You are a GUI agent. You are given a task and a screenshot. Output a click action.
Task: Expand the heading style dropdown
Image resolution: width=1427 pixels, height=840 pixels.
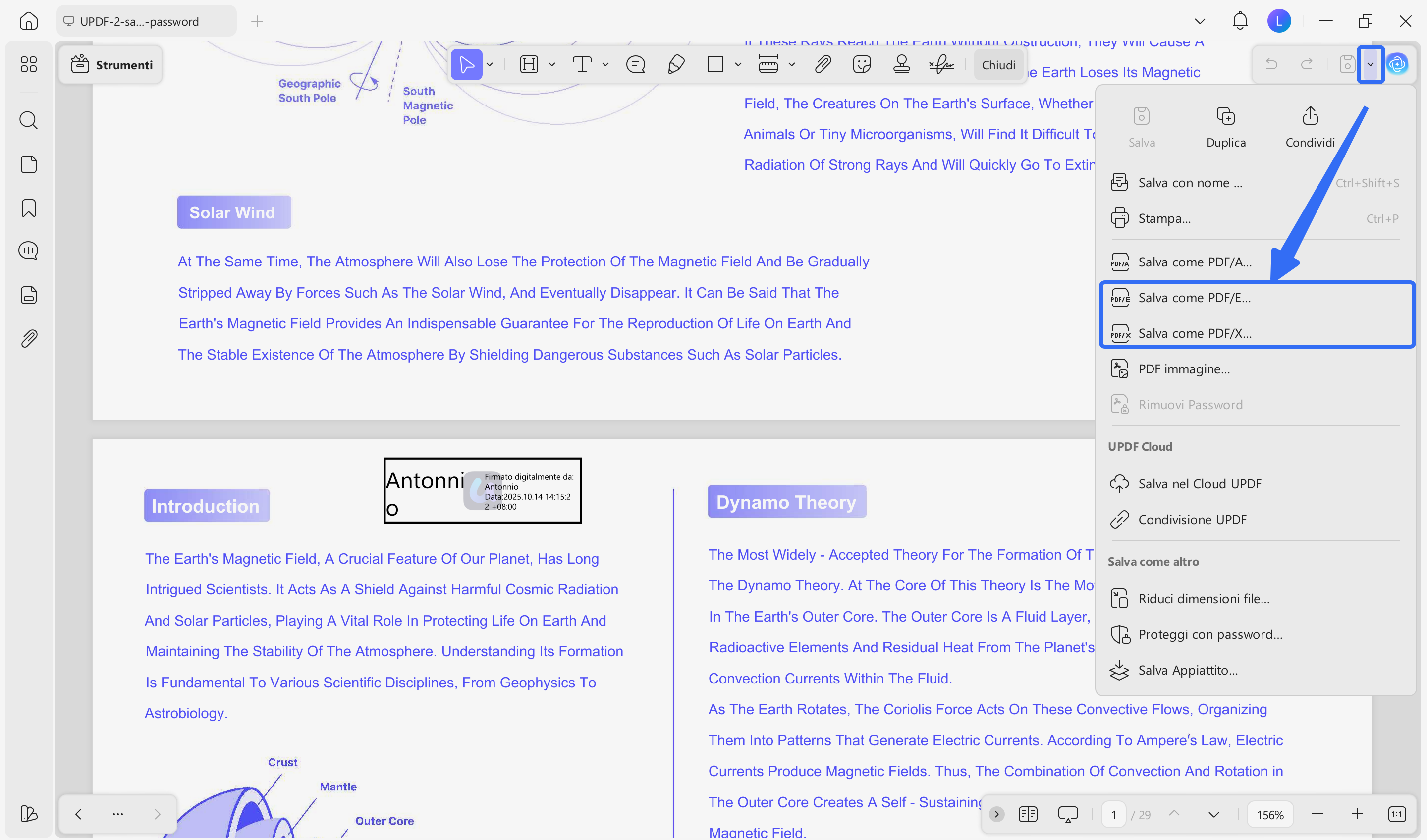(x=551, y=64)
